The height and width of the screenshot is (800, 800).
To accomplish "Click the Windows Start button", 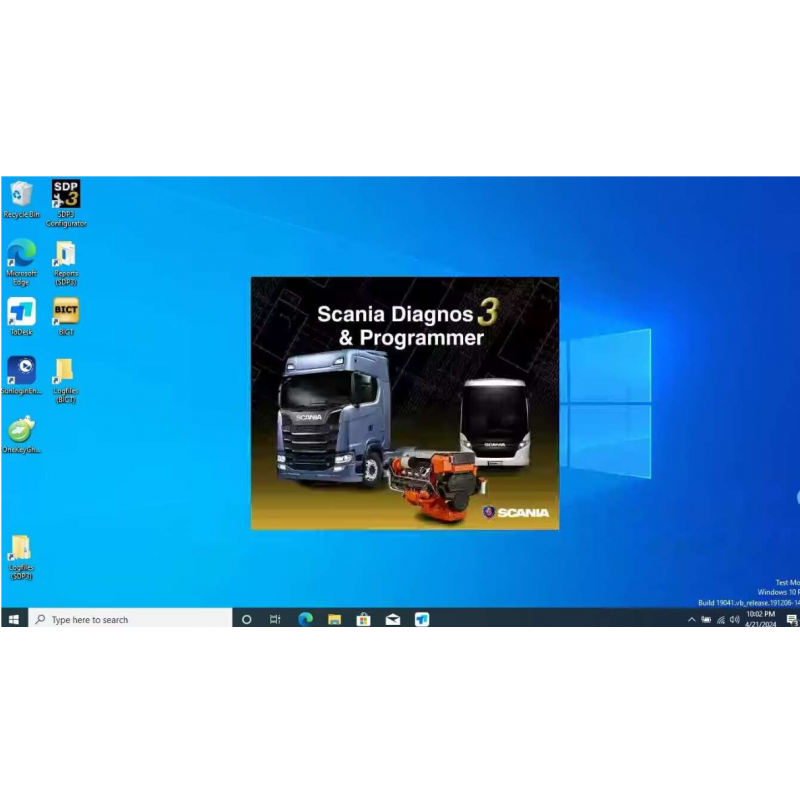I will coord(14,620).
